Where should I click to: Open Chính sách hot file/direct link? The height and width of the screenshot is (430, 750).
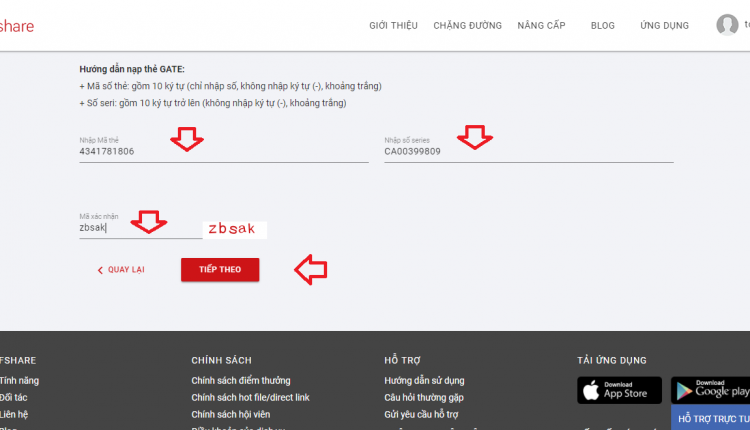pos(250,397)
